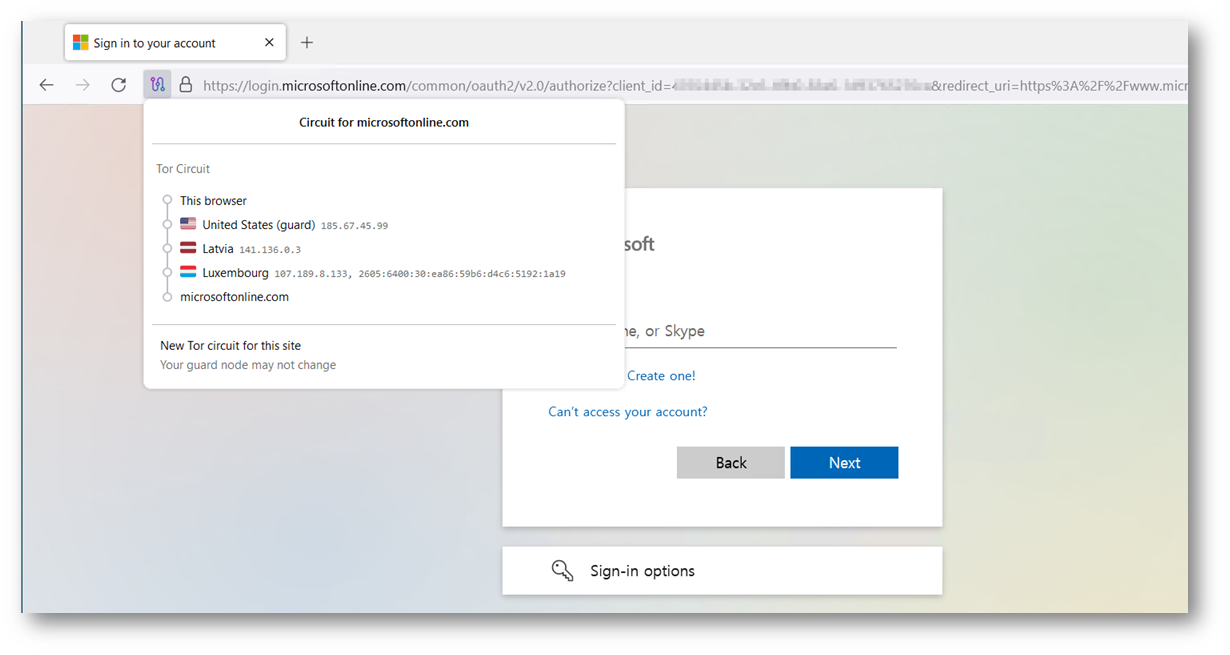Click the Luxembourg flag icon
The image size is (1230, 655).
[x=188, y=273]
